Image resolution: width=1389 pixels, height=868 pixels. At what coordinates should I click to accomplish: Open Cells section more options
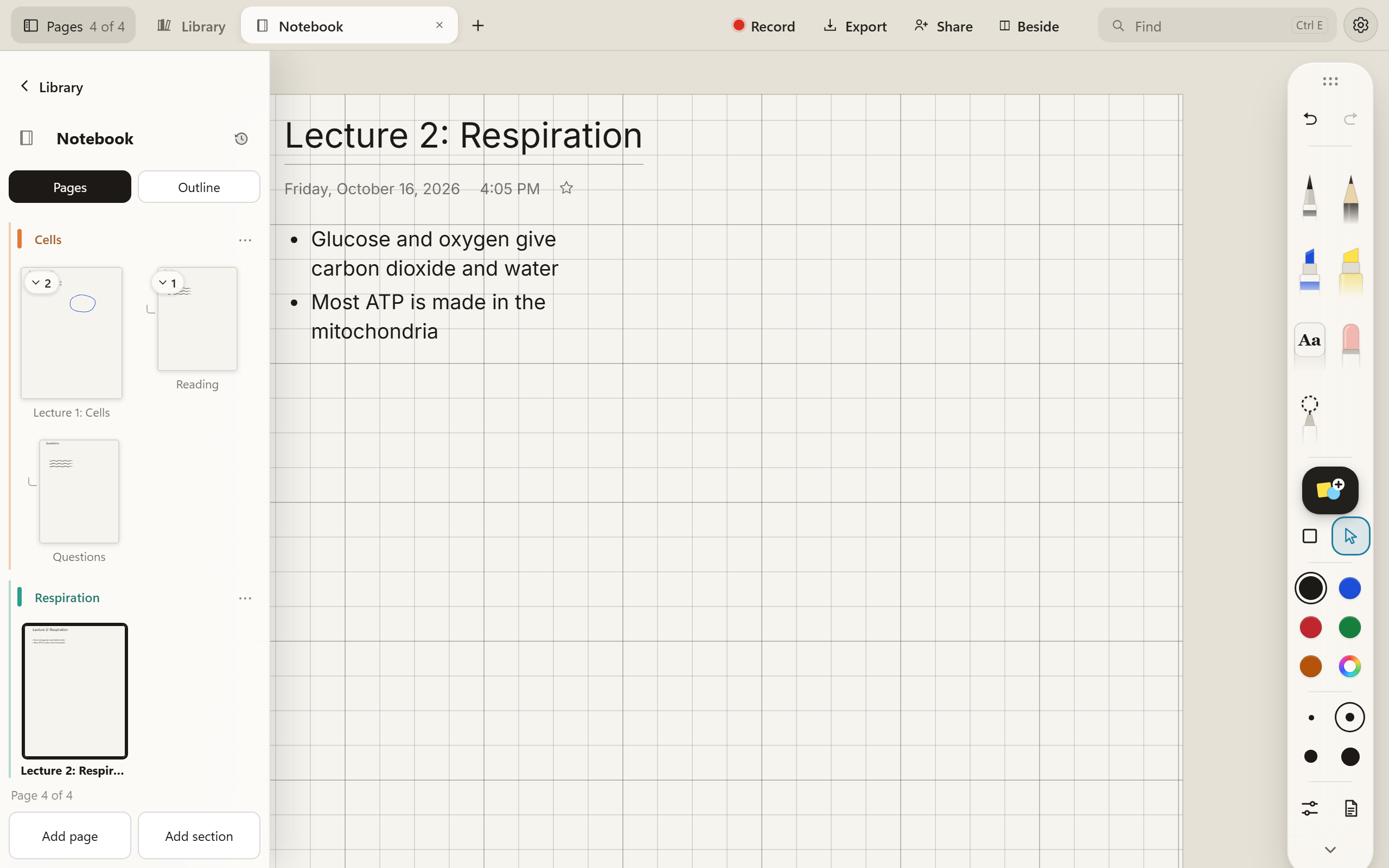[x=245, y=240]
